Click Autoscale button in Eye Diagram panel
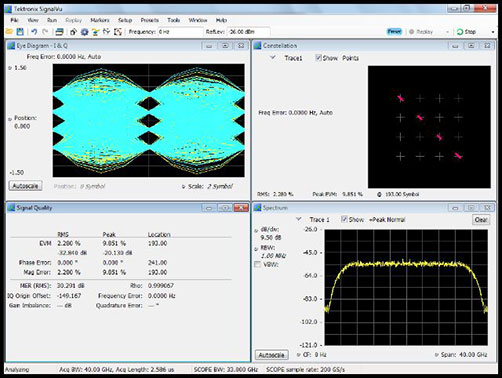 tap(25, 186)
